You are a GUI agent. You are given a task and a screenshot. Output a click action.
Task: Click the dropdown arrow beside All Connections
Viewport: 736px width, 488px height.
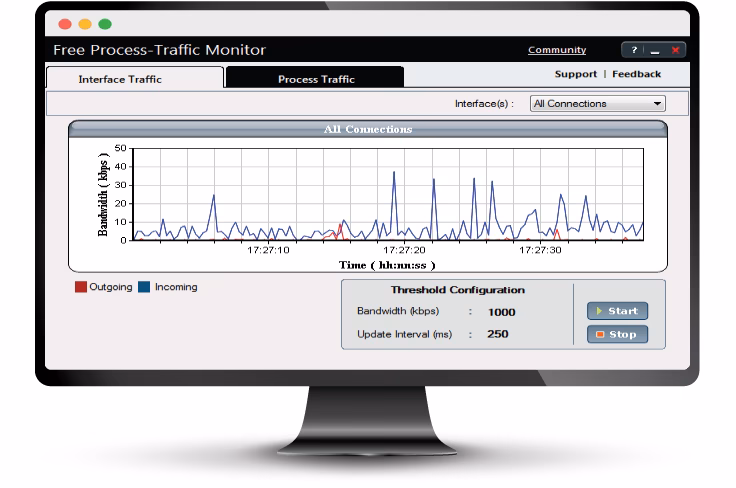pos(658,104)
